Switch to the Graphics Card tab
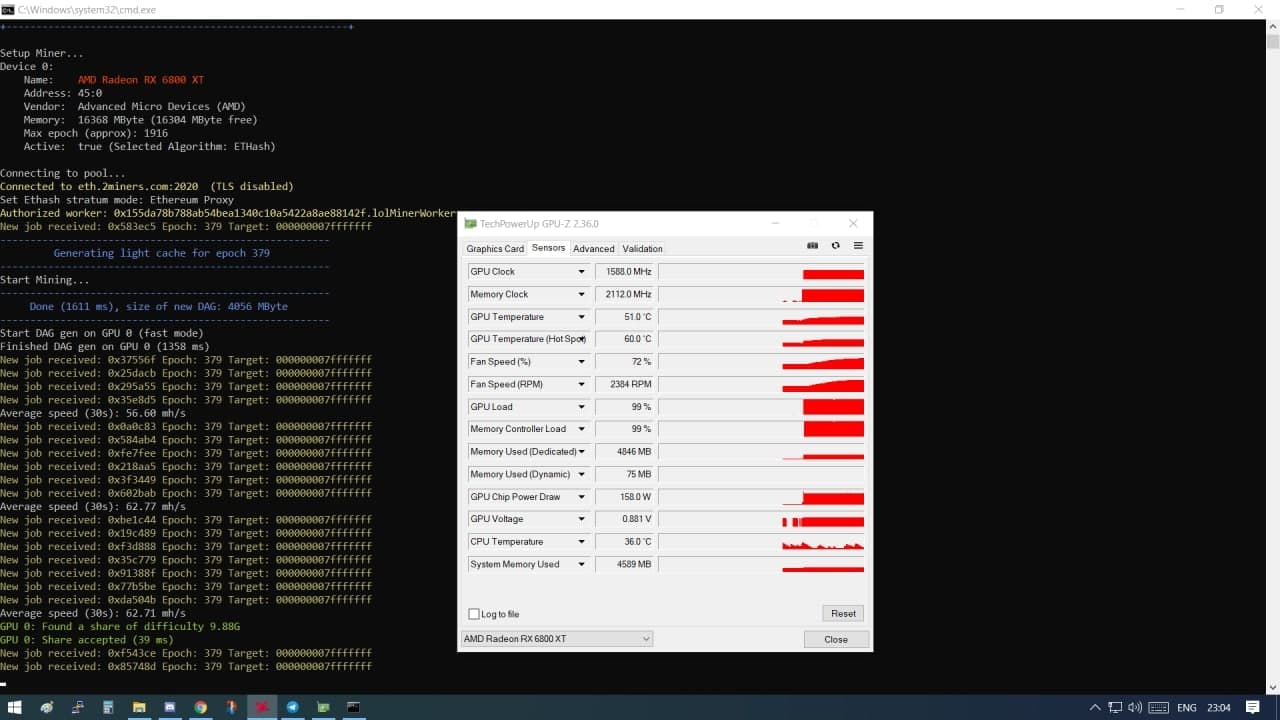The height and width of the screenshot is (720, 1280). (x=495, y=249)
